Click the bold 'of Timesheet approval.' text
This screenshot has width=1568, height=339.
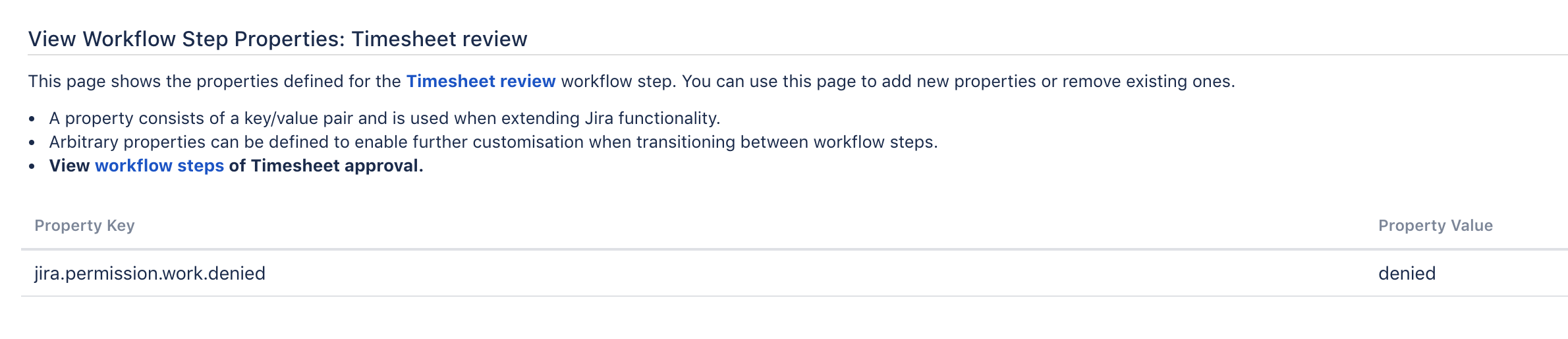(325, 166)
